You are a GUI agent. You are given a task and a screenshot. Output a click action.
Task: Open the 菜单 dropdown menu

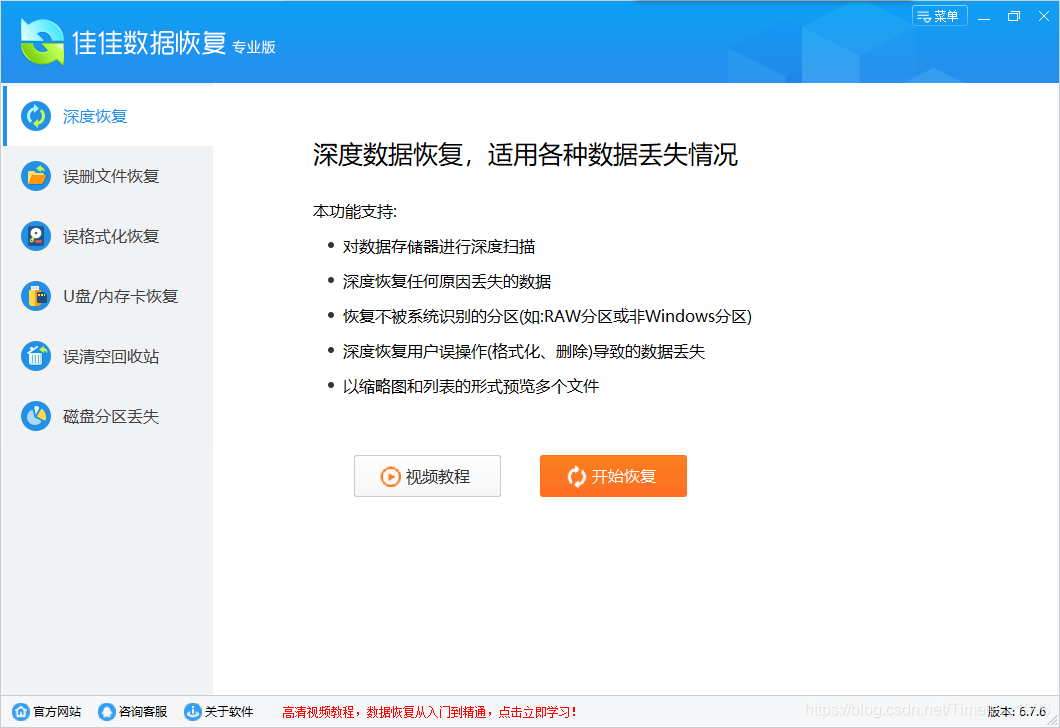[940, 16]
